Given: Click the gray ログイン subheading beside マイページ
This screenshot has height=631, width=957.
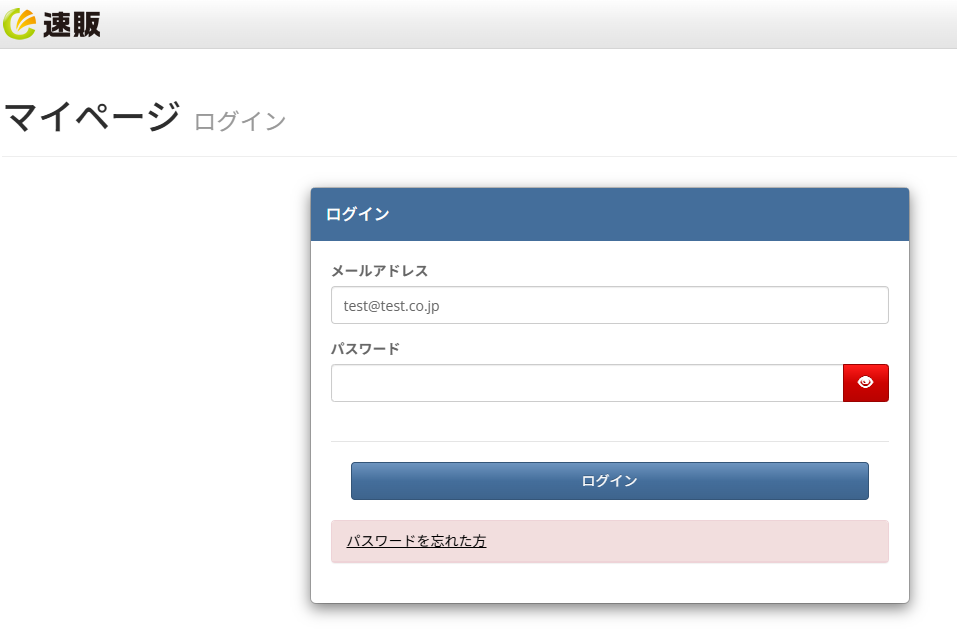Looking at the screenshot, I should [x=240, y=122].
